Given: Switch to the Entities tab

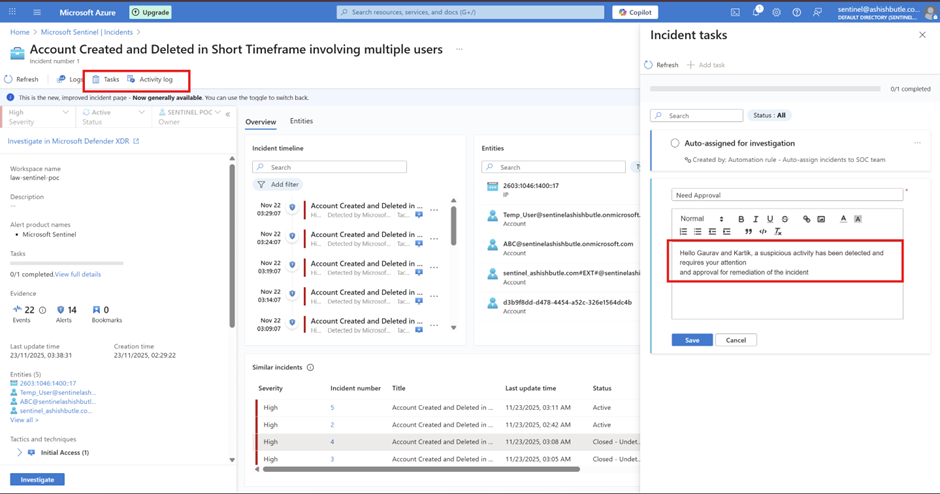Looking at the screenshot, I should point(301,121).
